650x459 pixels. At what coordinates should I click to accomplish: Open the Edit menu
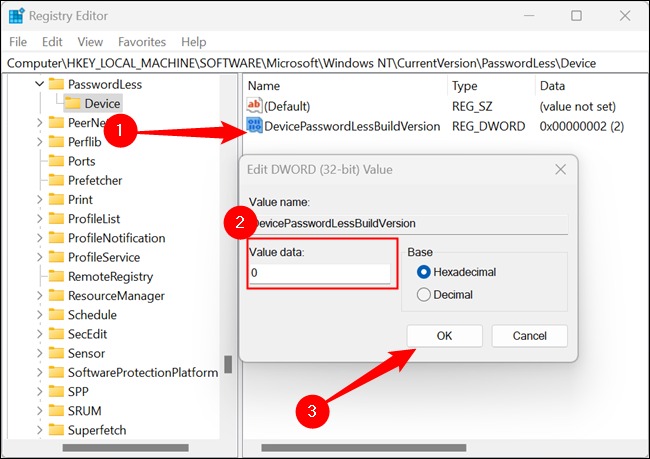point(52,42)
